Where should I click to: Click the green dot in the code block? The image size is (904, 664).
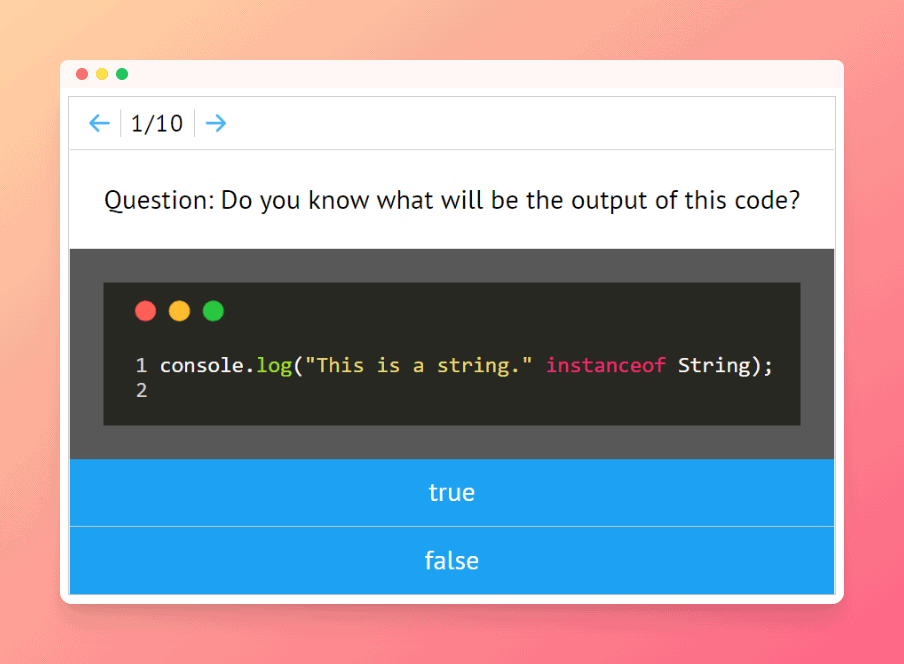tap(213, 311)
